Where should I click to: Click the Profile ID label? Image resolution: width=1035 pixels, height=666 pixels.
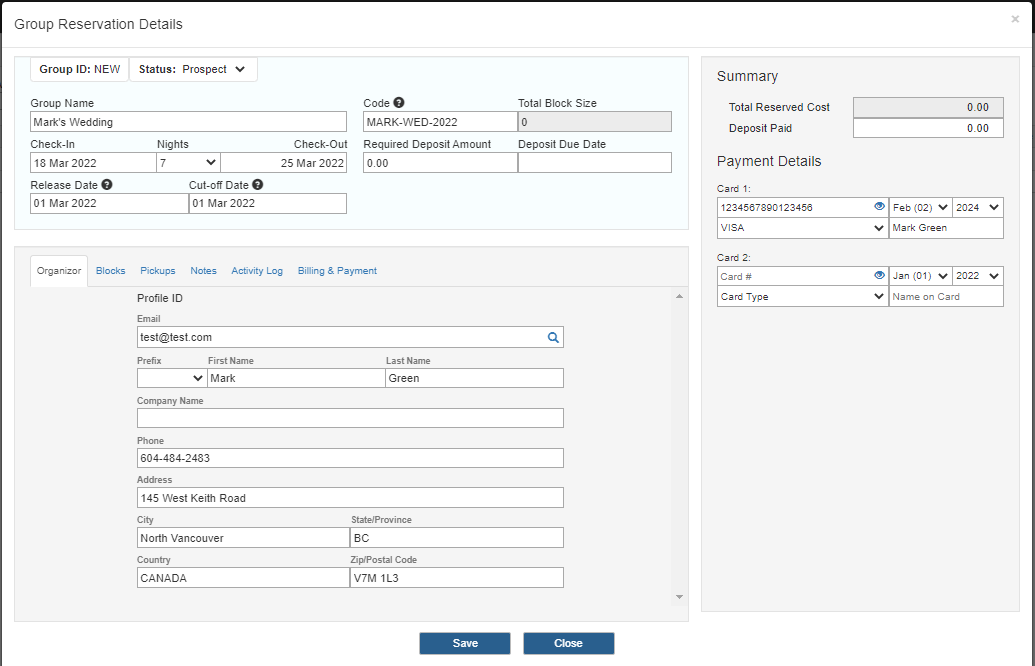tap(160, 298)
